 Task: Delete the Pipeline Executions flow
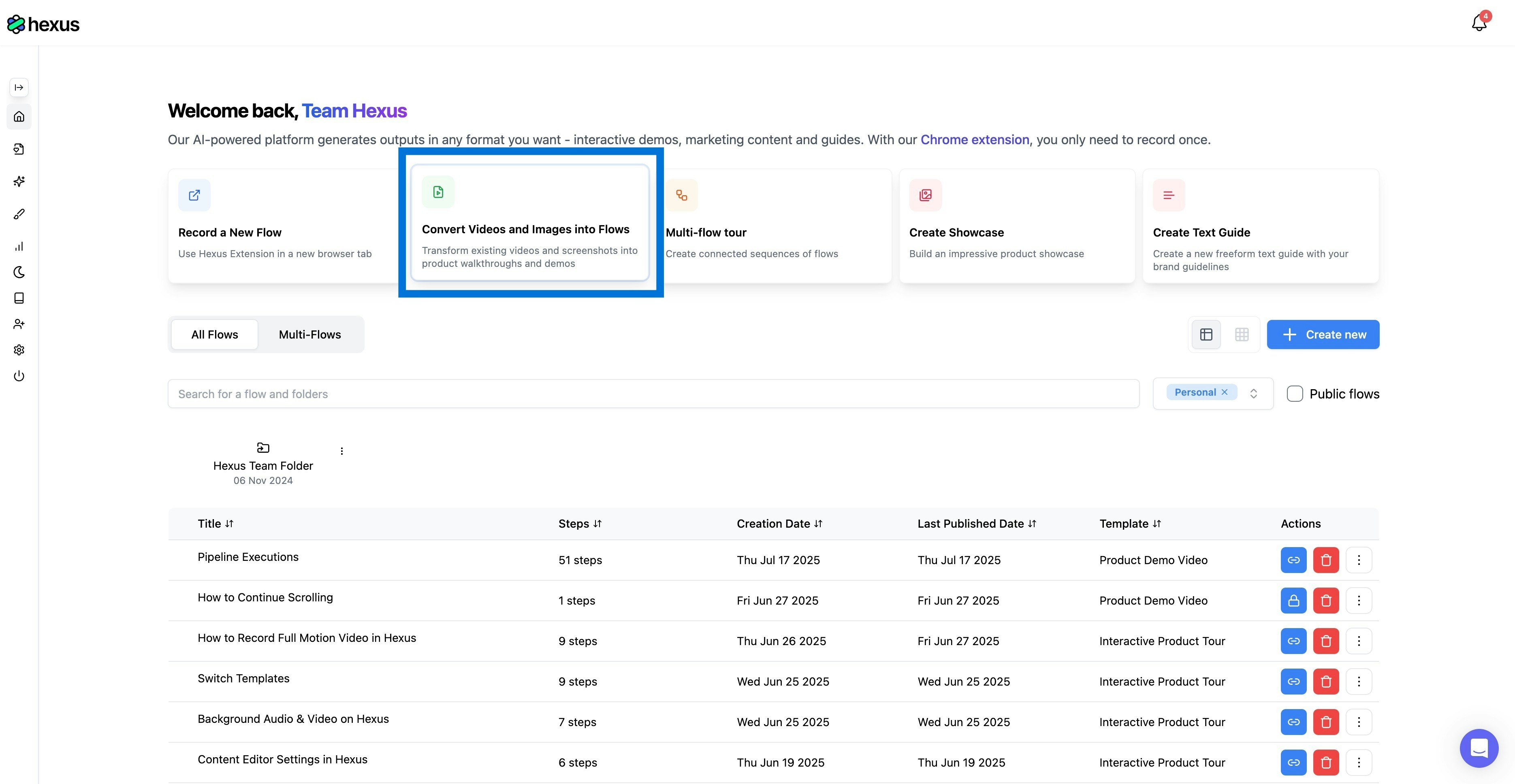(1325, 560)
